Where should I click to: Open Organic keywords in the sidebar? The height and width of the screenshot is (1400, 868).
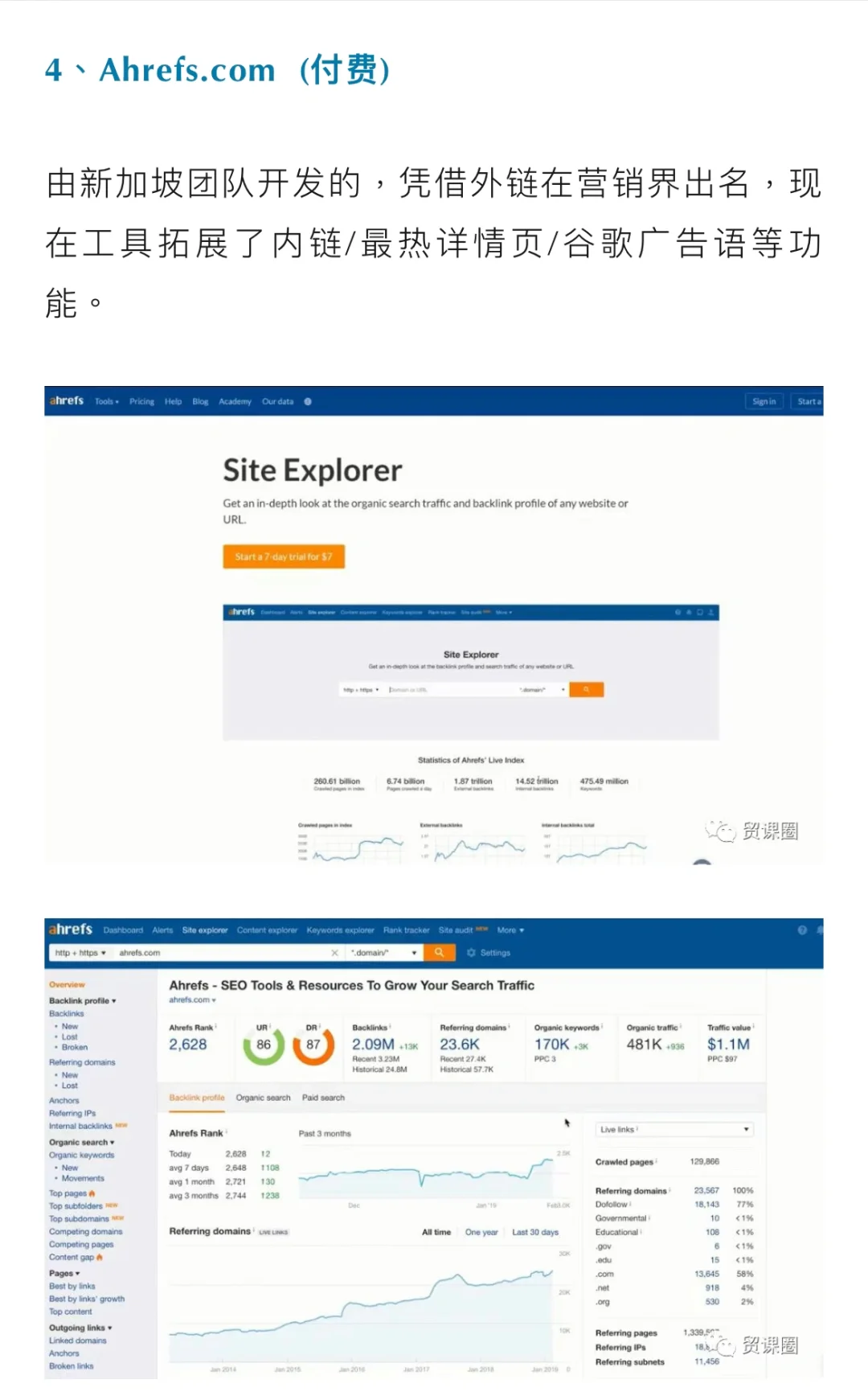coord(81,1156)
